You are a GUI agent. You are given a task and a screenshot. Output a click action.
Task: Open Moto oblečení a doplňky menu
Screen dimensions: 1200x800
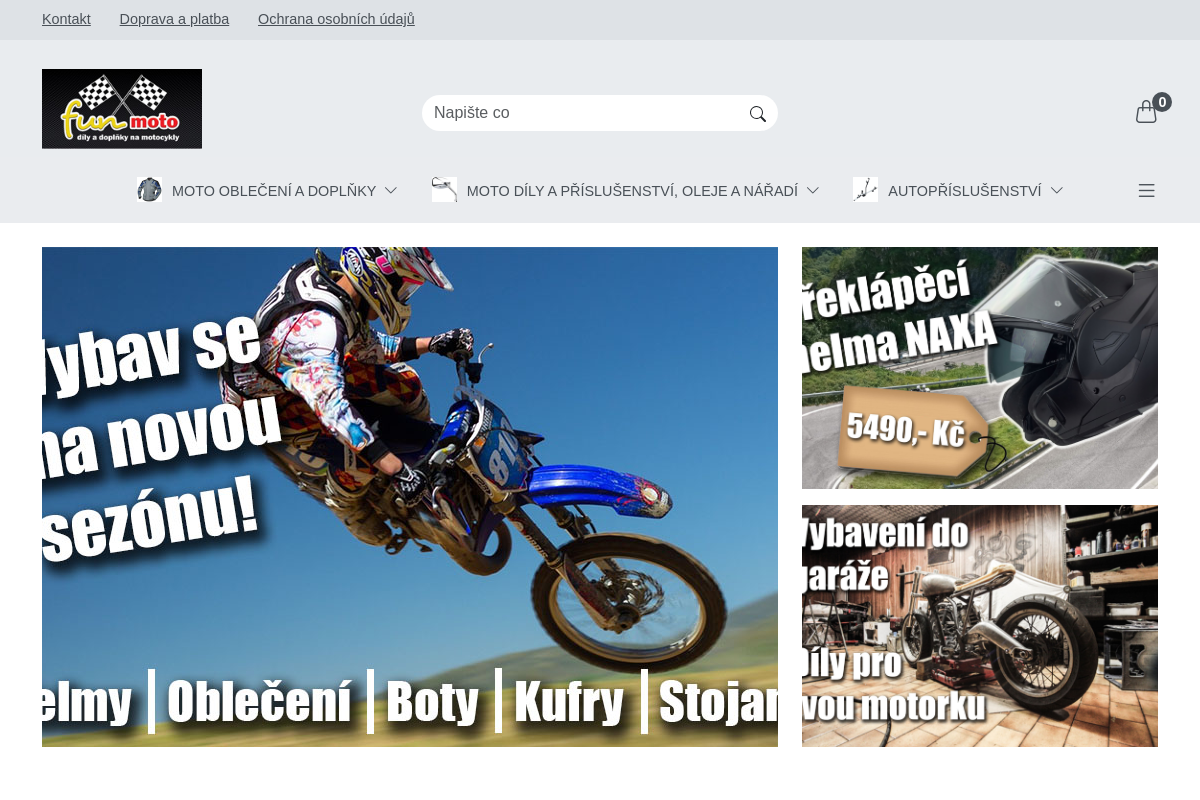(x=274, y=191)
